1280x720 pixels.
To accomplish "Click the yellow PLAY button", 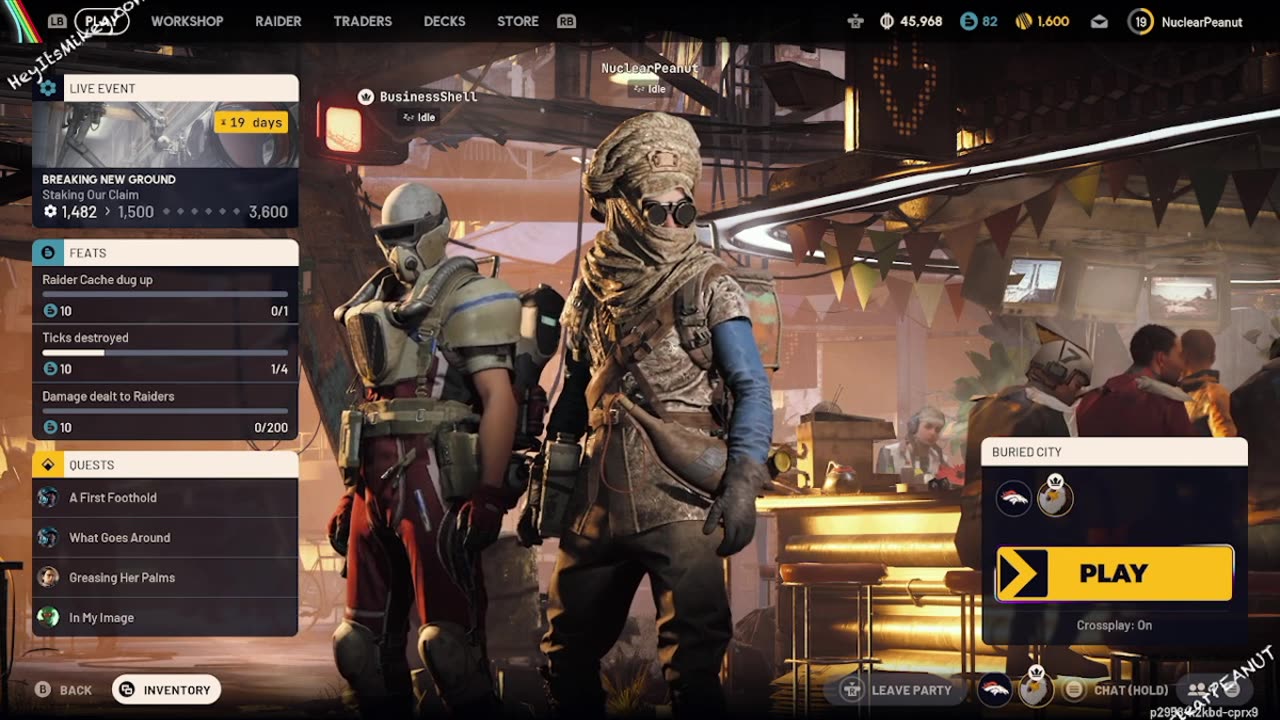I will pyautogui.click(x=1114, y=573).
